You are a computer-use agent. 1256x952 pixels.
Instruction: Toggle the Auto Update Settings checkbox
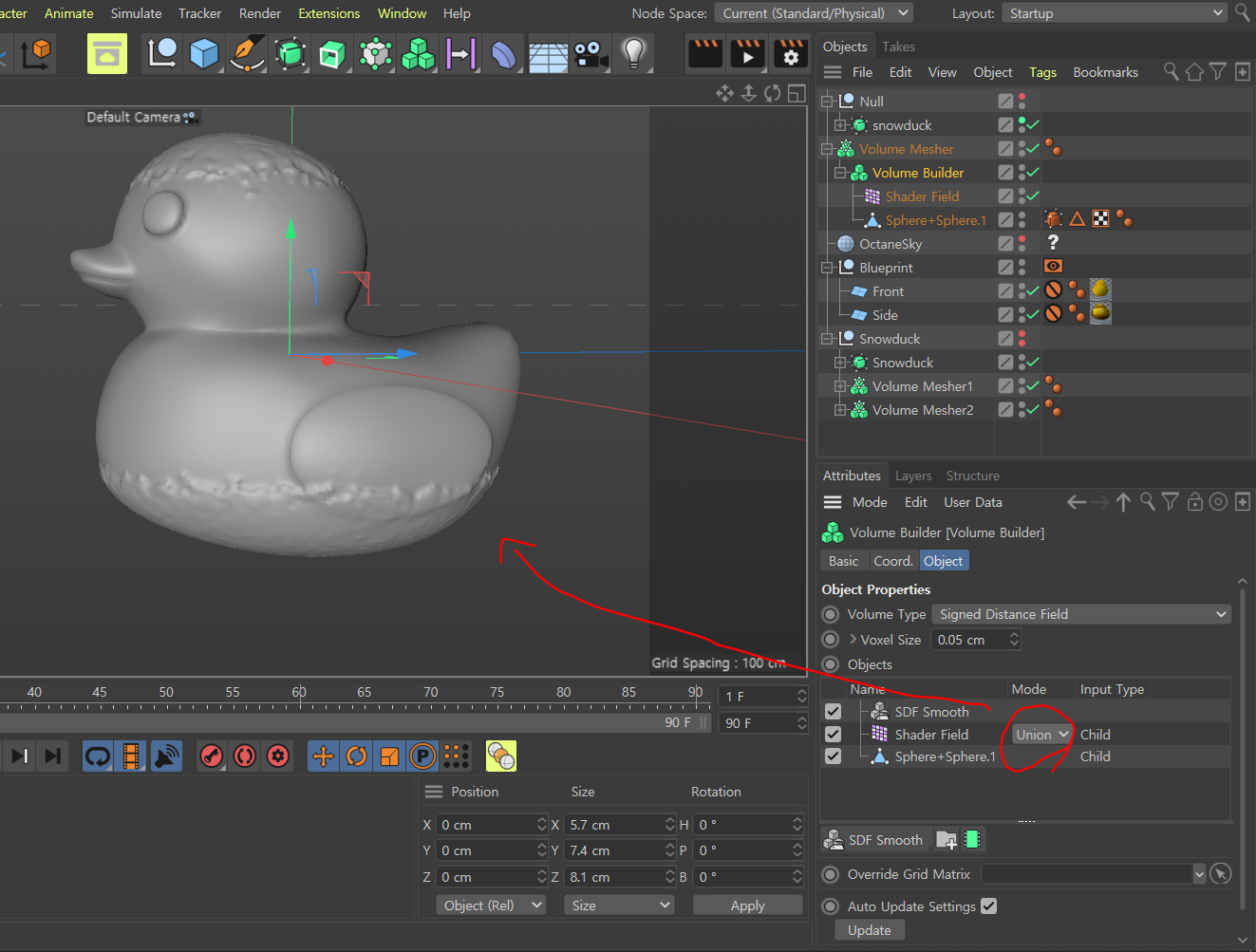[988, 906]
